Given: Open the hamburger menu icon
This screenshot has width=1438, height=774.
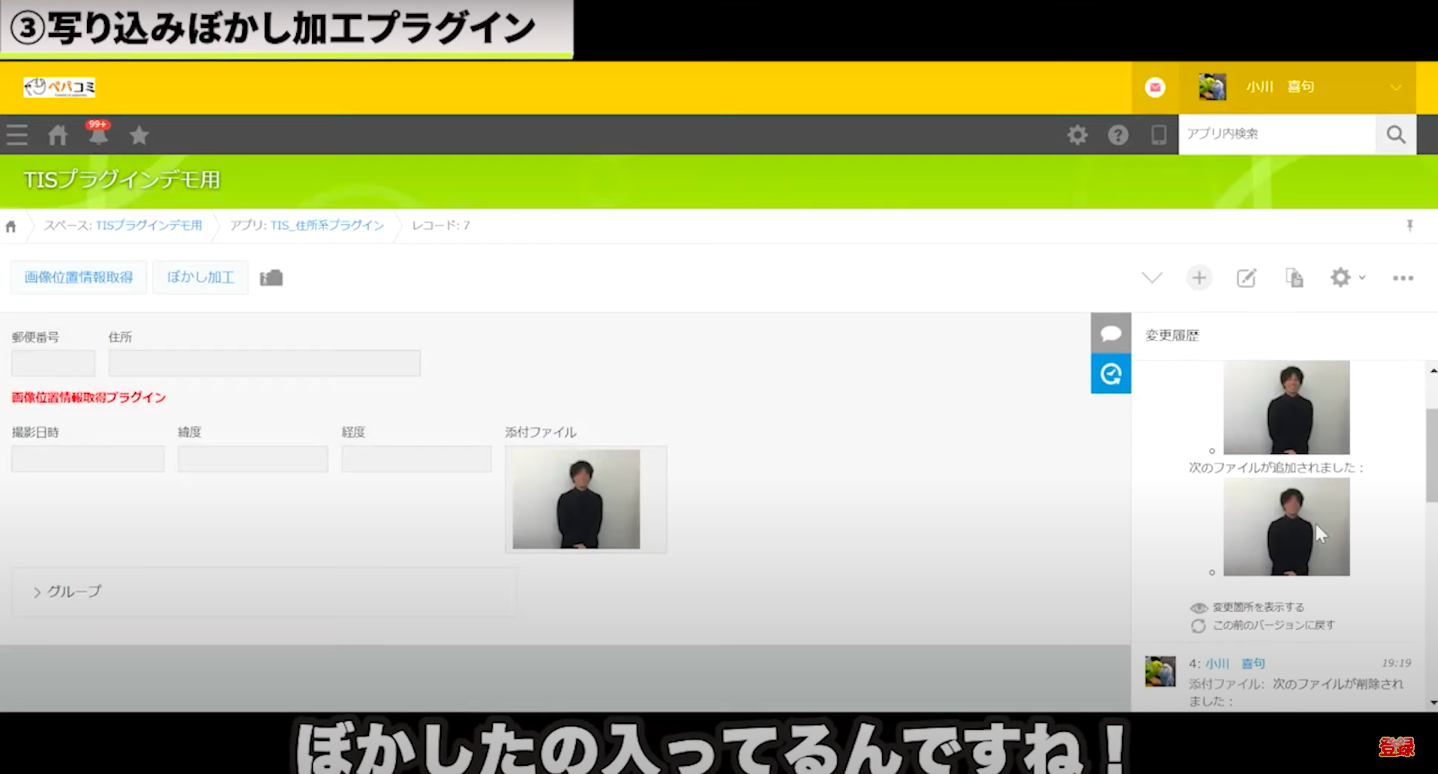Looking at the screenshot, I should [x=17, y=135].
